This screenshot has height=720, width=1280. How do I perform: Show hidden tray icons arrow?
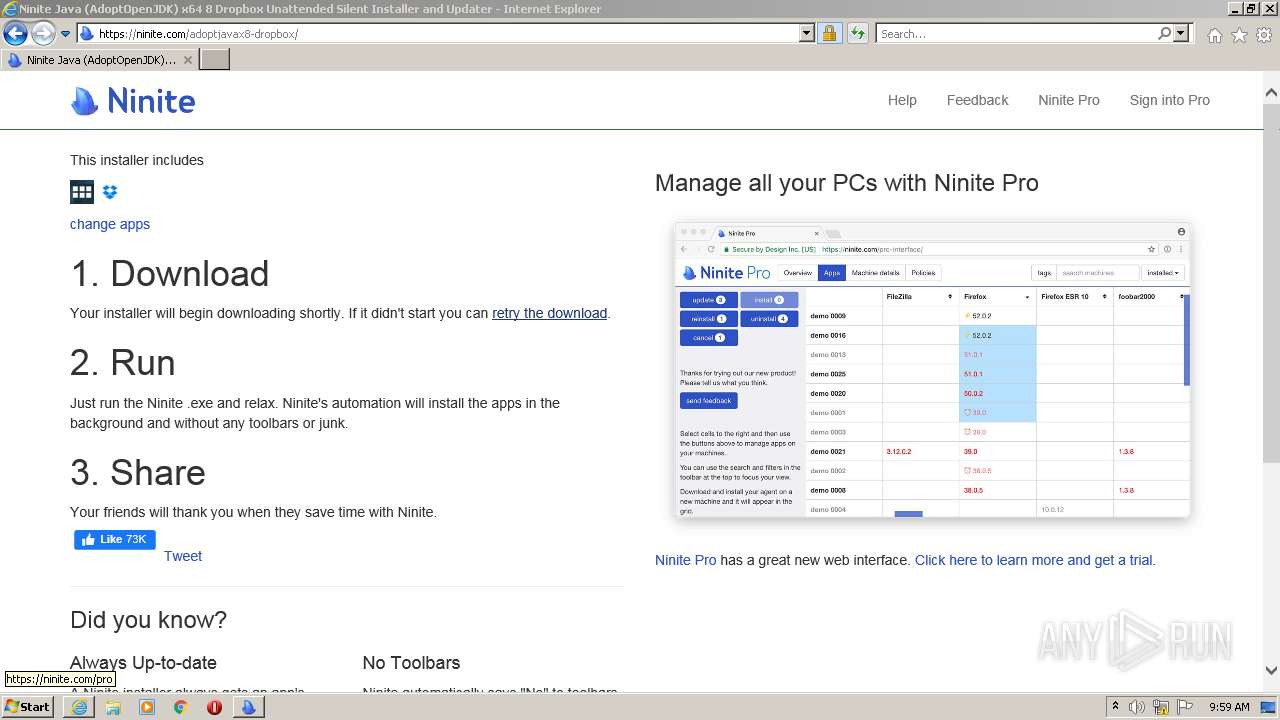[x=1115, y=707]
